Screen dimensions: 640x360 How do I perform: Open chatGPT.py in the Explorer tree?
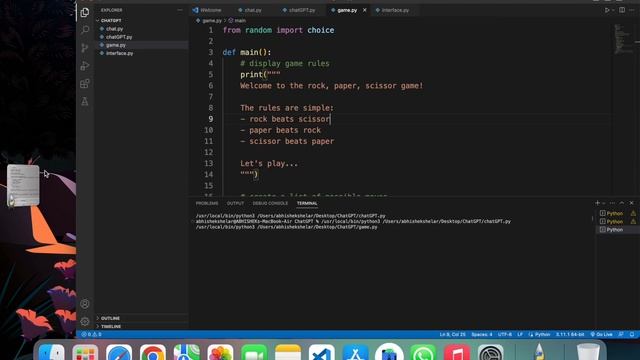click(119, 37)
